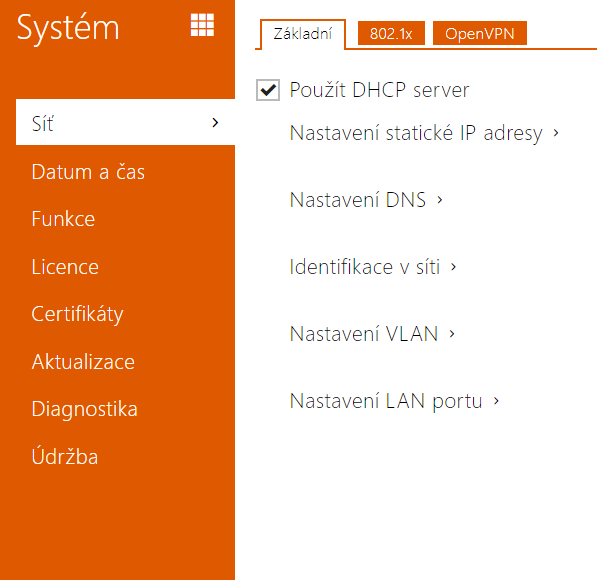The height and width of the screenshot is (580, 597).
Task: Select the Síť sidebar item
Action: tap(125, 122)
